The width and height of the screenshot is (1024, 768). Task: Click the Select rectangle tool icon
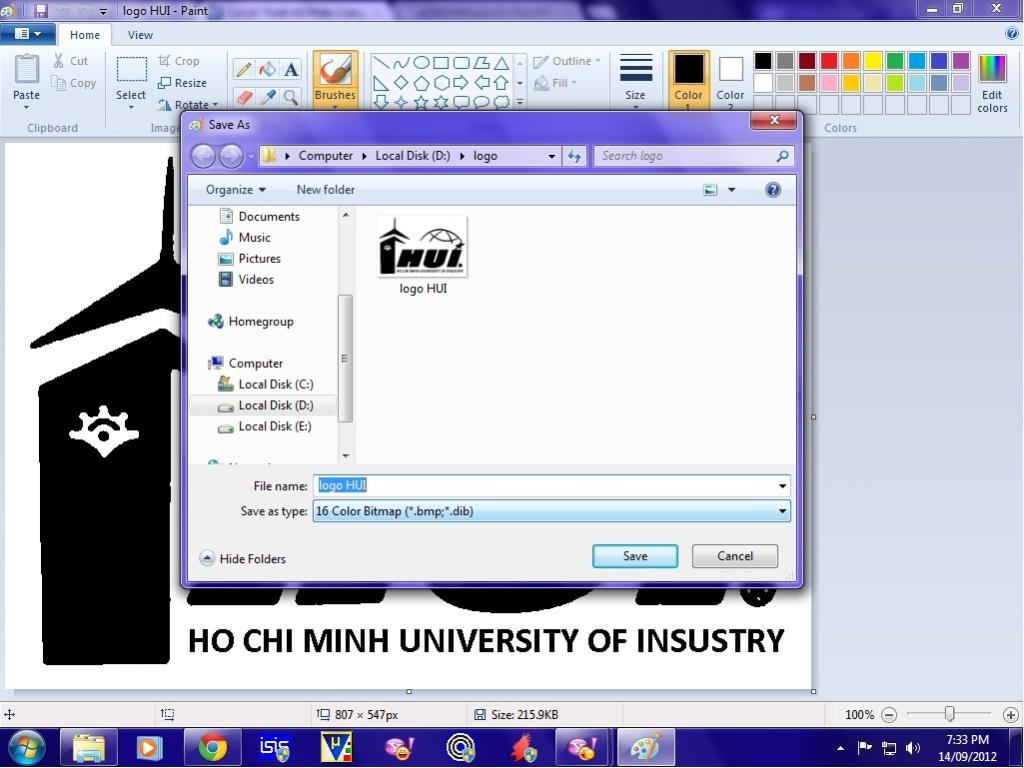(x=131, y=70)
